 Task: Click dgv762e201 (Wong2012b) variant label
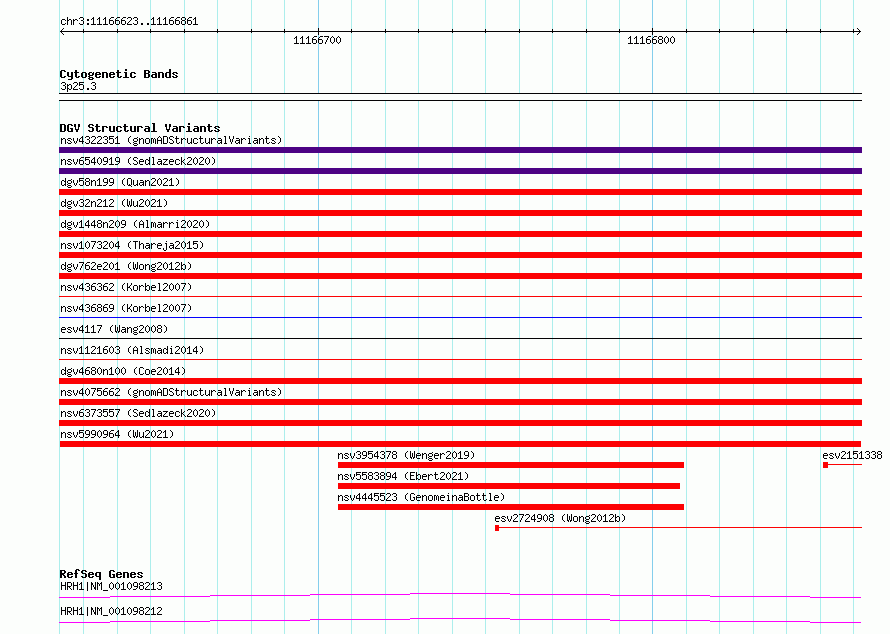click(126, 266)
